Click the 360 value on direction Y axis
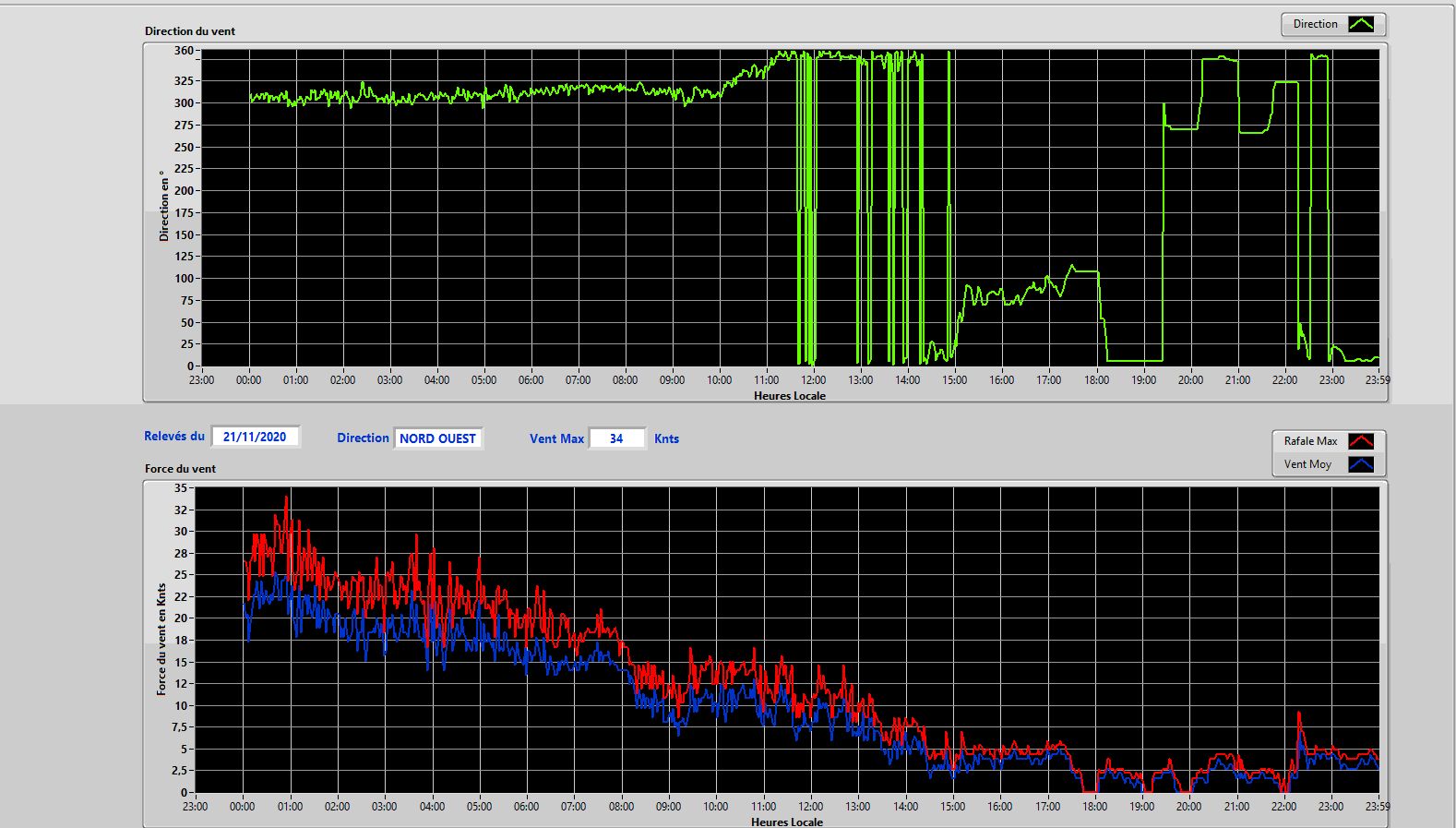Viewport: 1456px width, 828px height. pos(184,52)
